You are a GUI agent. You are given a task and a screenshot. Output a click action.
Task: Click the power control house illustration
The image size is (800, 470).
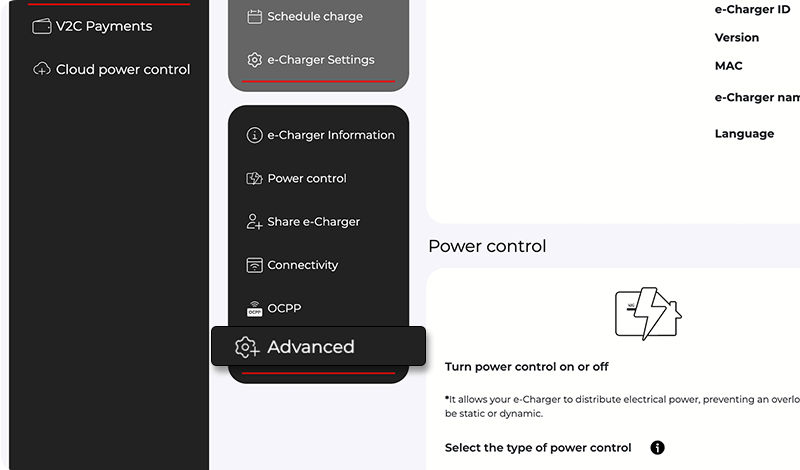pos(648,313)
